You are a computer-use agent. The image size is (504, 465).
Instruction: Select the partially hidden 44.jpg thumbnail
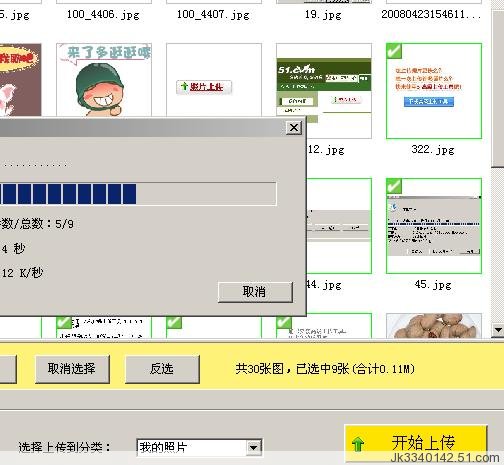click(x=339, y=226)
